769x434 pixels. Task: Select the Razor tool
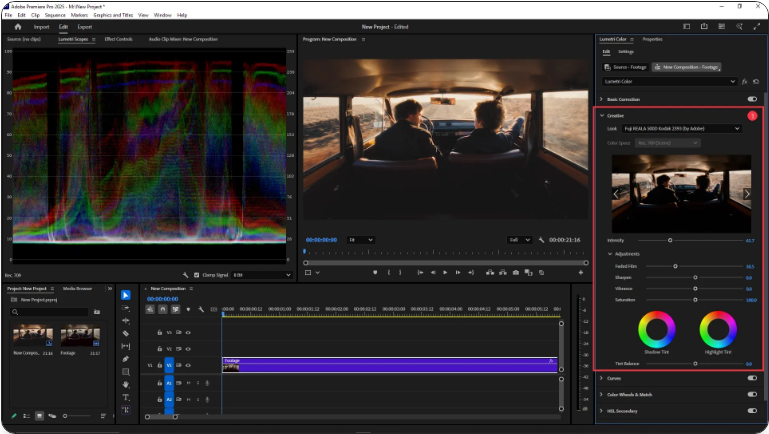point(126,333)
